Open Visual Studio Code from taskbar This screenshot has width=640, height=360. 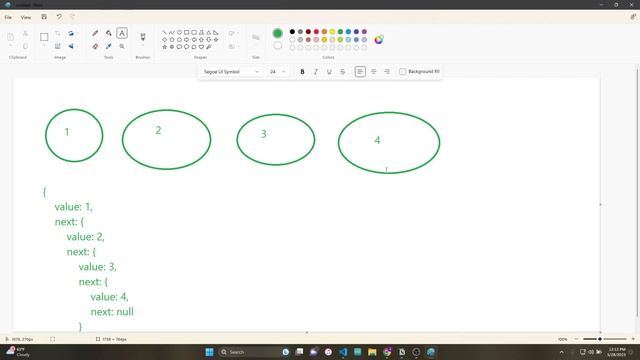(343, 352)
